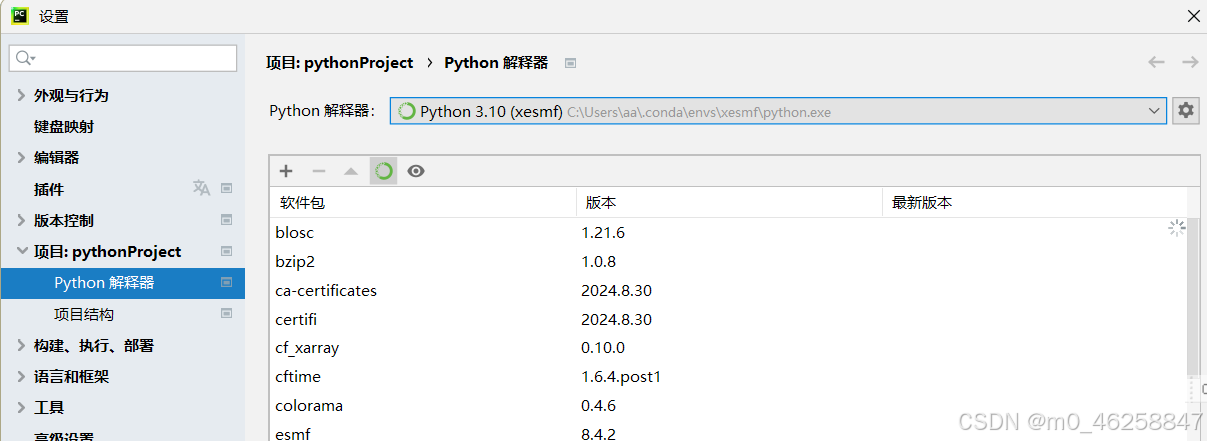Click the 软件包 column header
1207x441 pixels.
[x=423, y=202]
